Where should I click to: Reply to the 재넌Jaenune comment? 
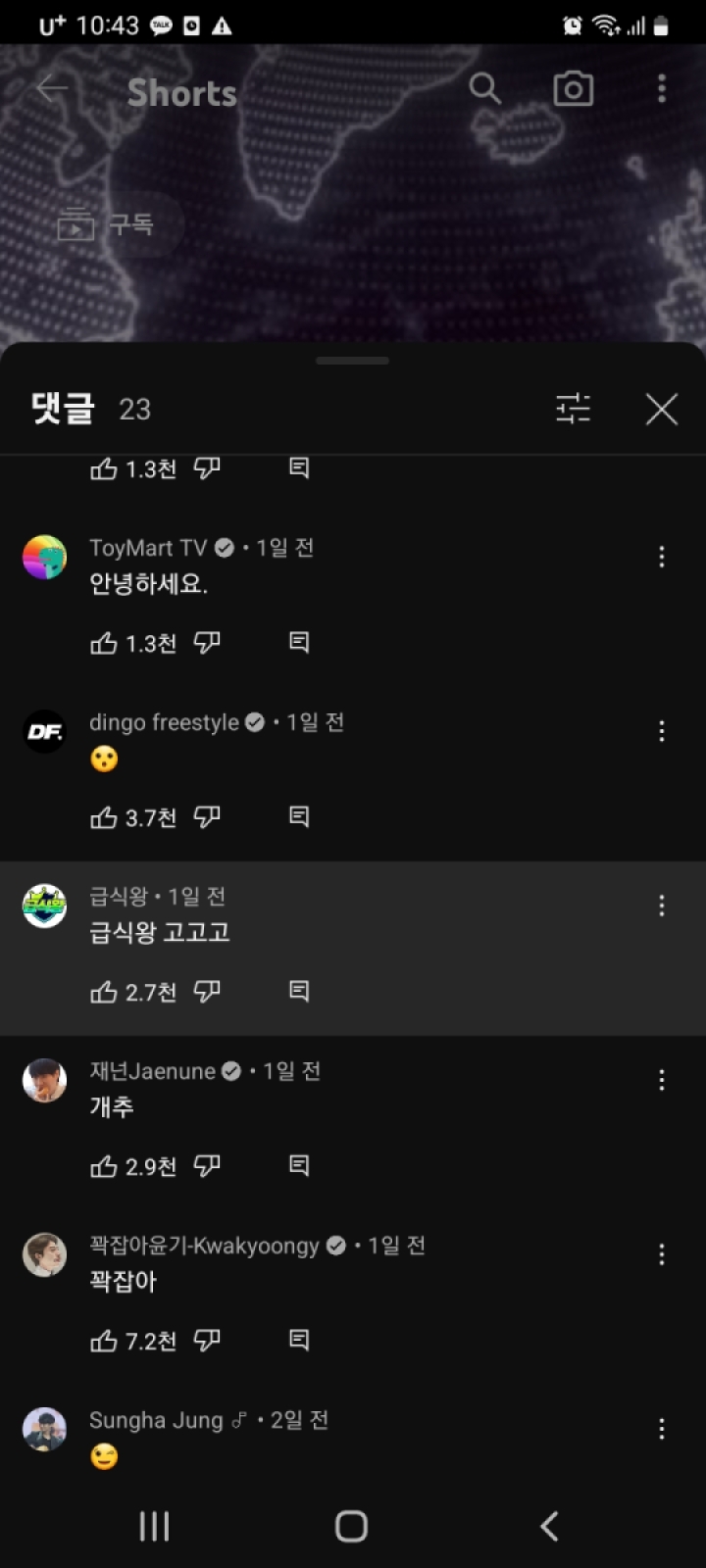[x=299, y=1165]
